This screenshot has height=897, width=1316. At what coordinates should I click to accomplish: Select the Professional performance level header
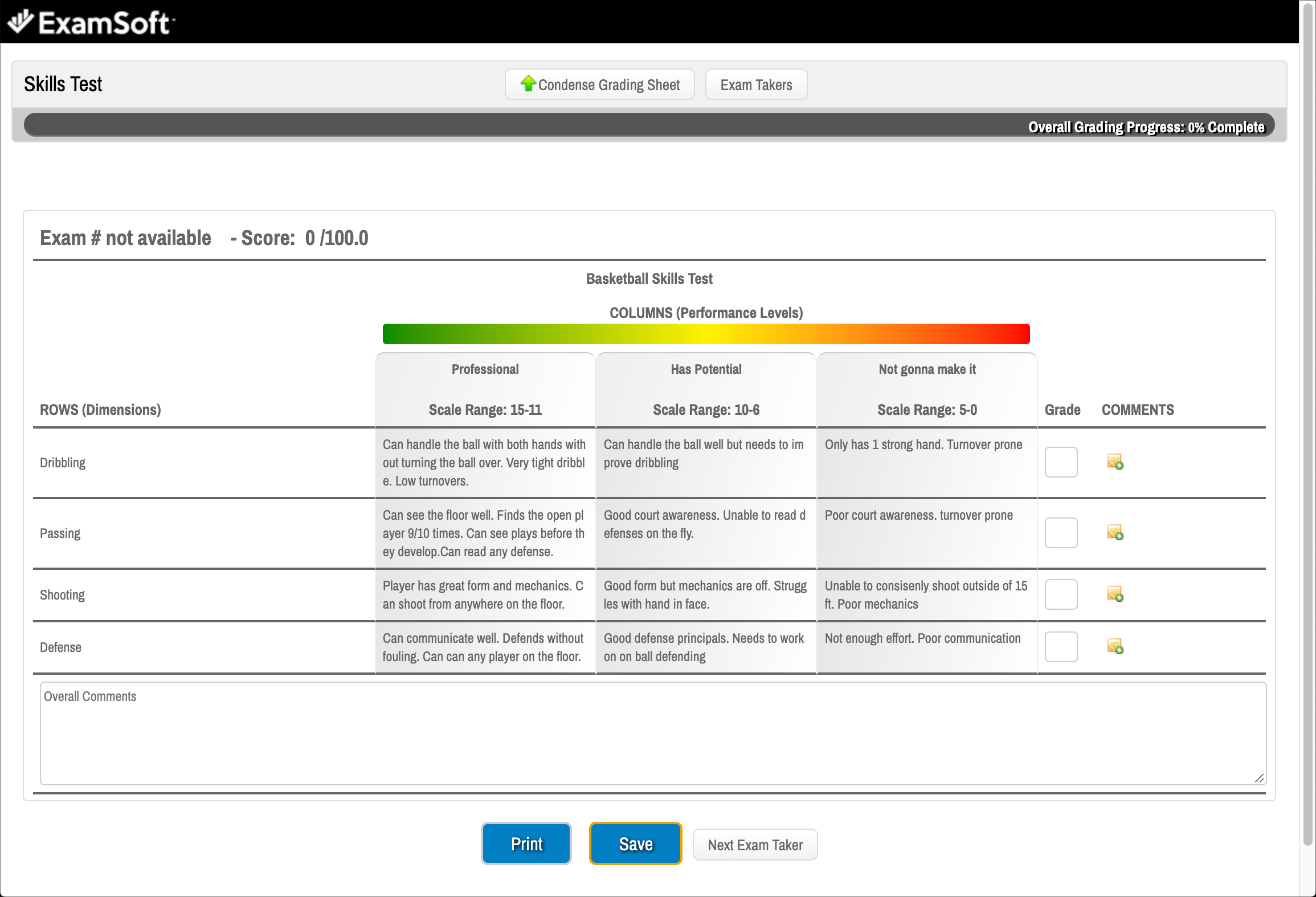pyautogui.click(x=485, y=369)
